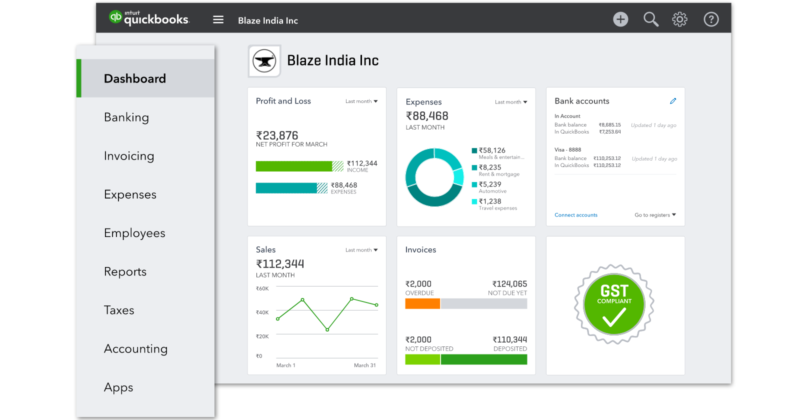Screen dimensions: 800x420
Task: Open Taxes in the sidebar
Action: (x=119, y=310)
